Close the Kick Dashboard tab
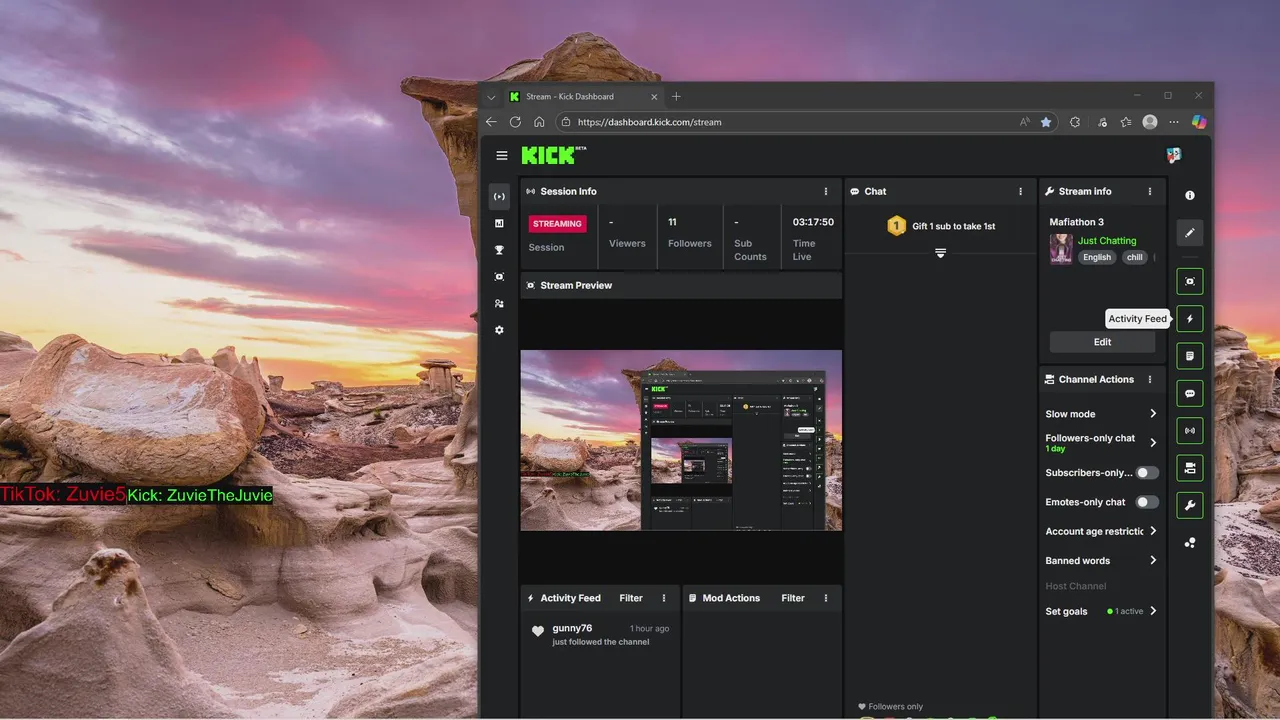This screenshot has width=1280, height=720. (x=655, y=97)
